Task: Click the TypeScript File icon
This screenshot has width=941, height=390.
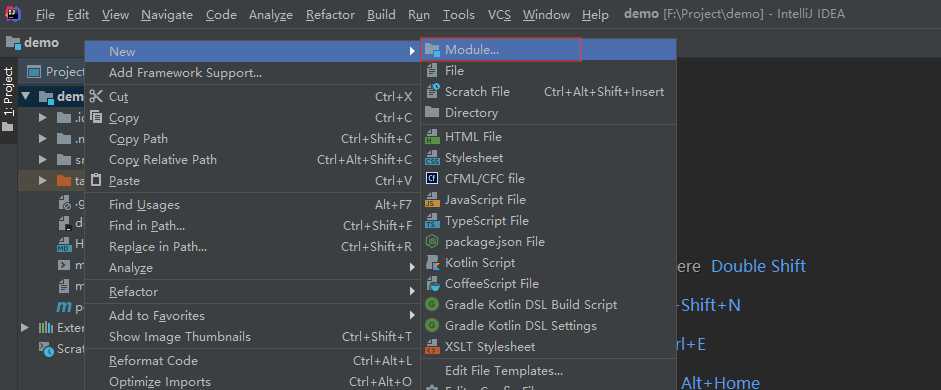Action: click(432, 221)
